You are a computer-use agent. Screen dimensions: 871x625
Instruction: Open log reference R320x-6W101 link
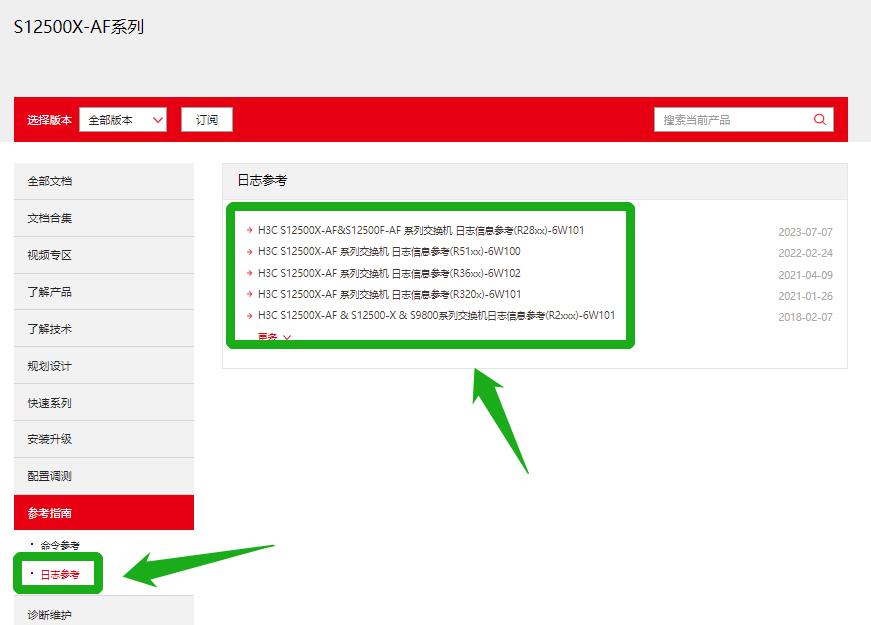click(389, 294)
